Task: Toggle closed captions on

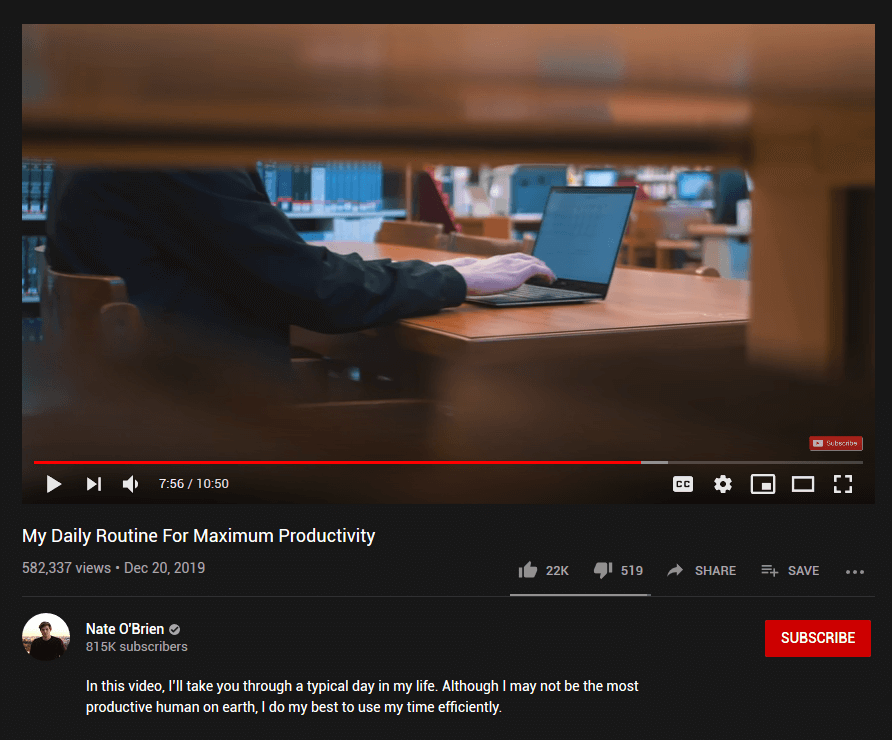Action: 683,484
